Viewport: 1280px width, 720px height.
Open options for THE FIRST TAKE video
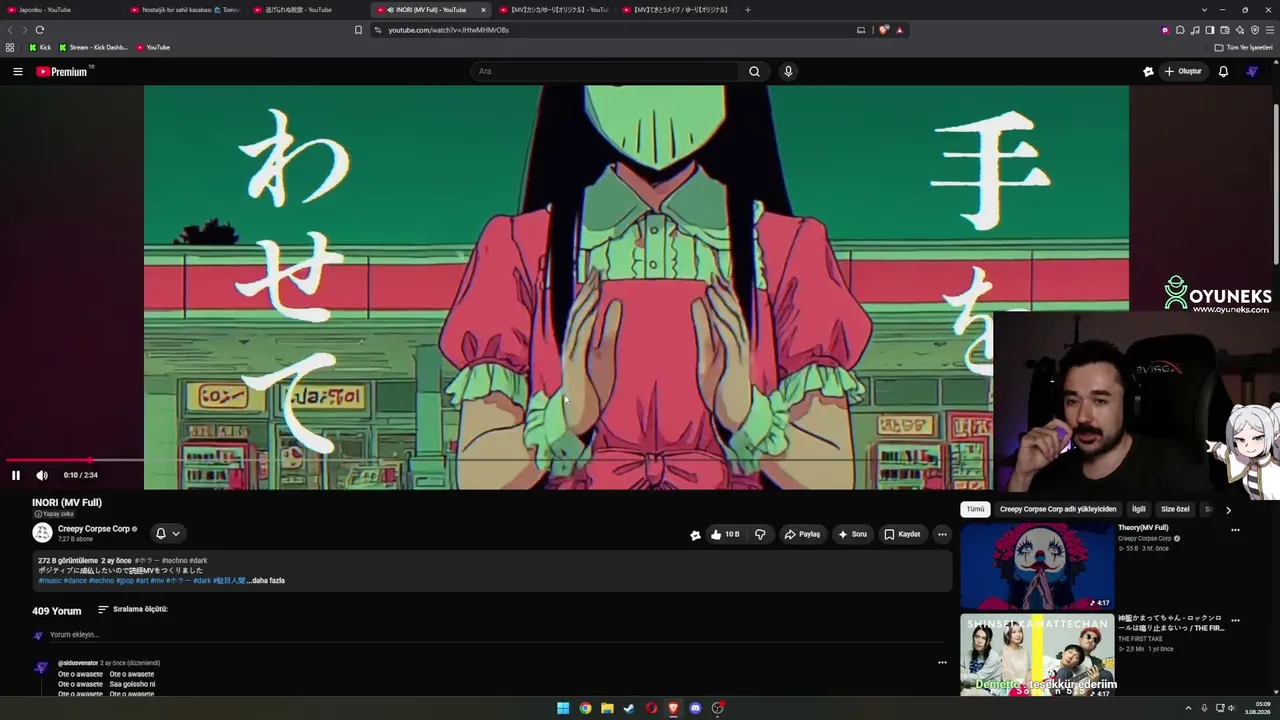point(1235,621)
